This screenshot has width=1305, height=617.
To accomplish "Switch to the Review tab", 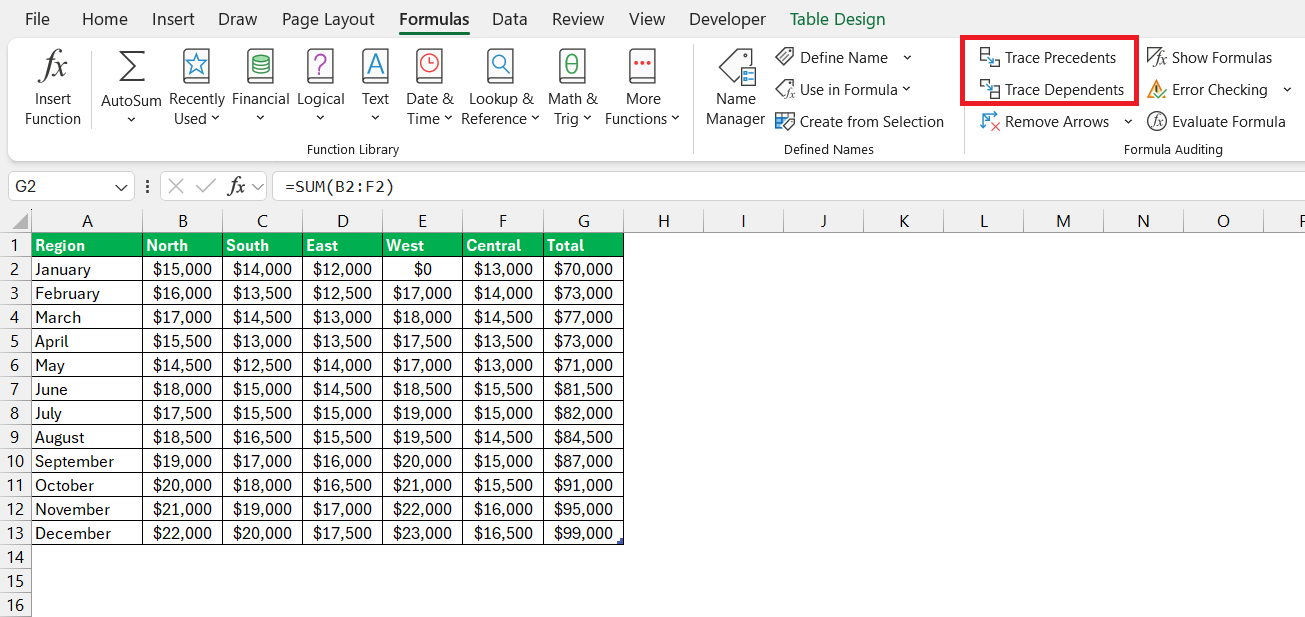I will (x=578, y=19).
